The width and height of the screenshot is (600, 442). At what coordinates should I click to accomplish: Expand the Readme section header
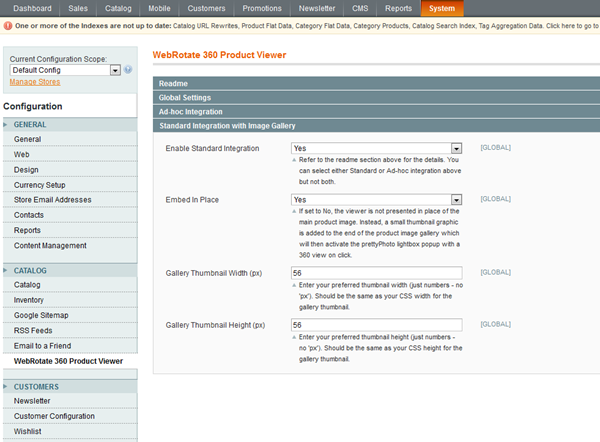pyautogui.click(x=174, y=83)
